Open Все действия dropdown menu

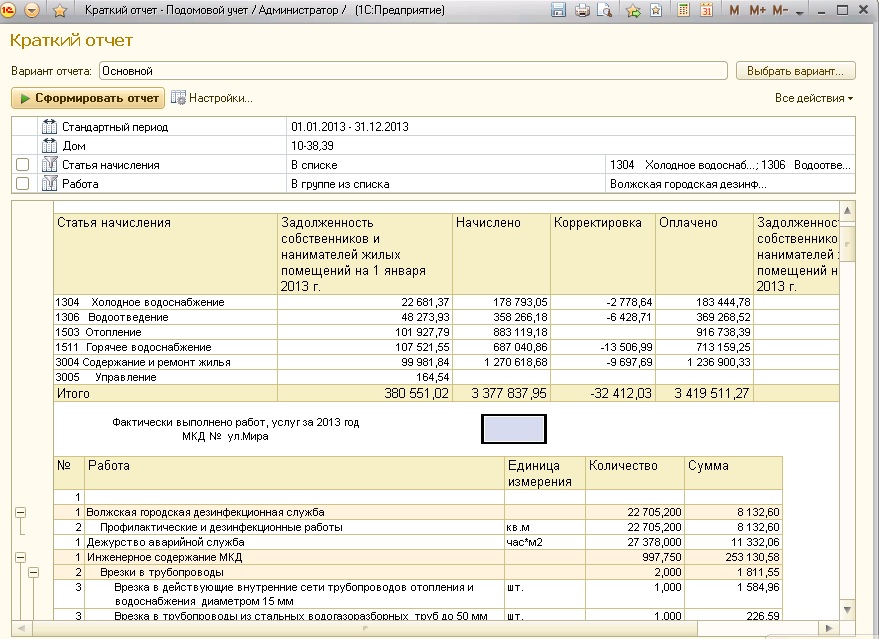coord(814,98)
